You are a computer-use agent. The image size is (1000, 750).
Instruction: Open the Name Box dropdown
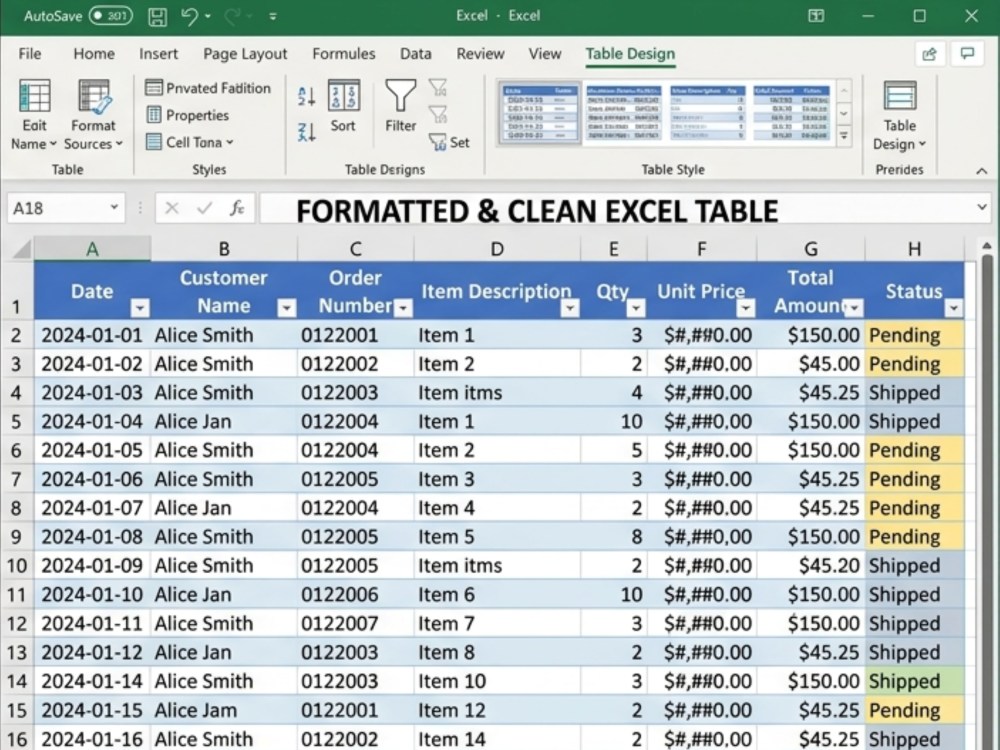point(114,207)
